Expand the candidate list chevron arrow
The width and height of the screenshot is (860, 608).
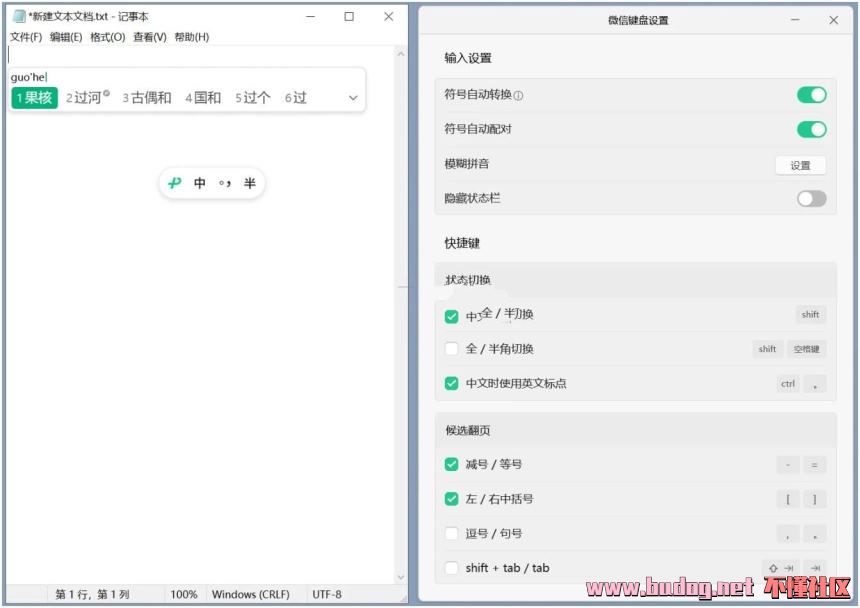353,98
